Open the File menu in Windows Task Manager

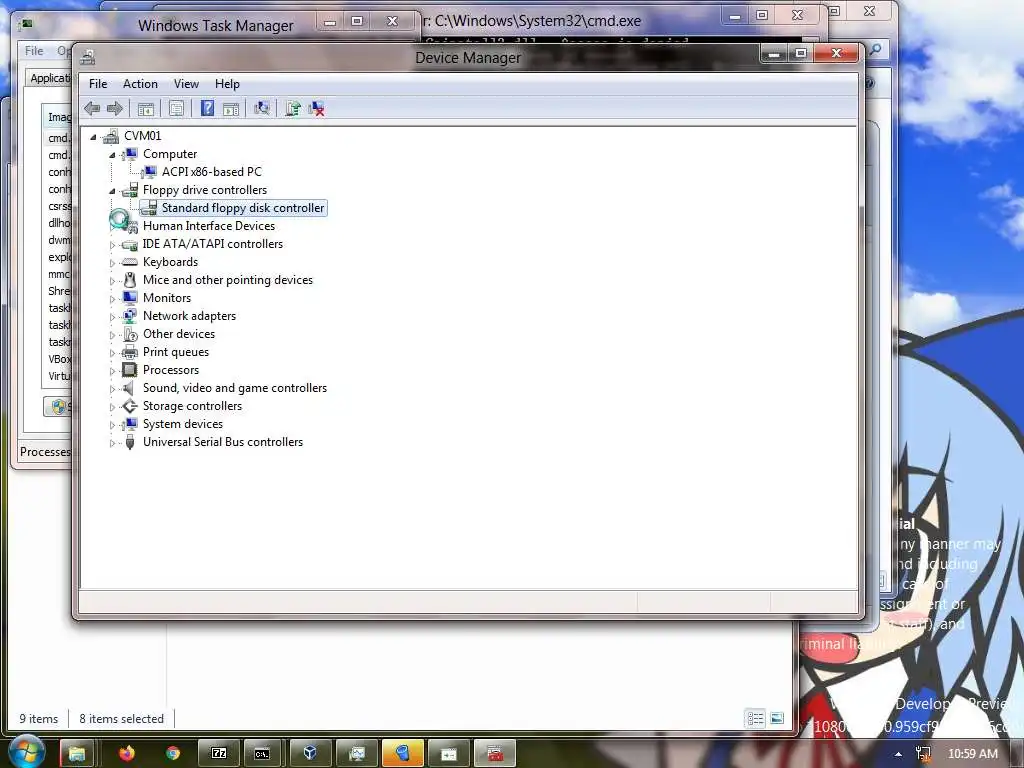(x=34, y=50)
